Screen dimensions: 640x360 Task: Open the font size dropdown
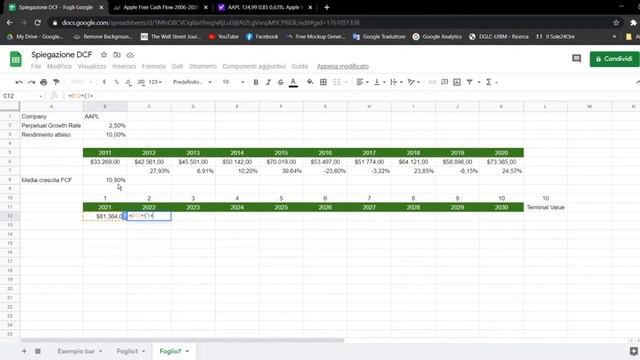233,82
